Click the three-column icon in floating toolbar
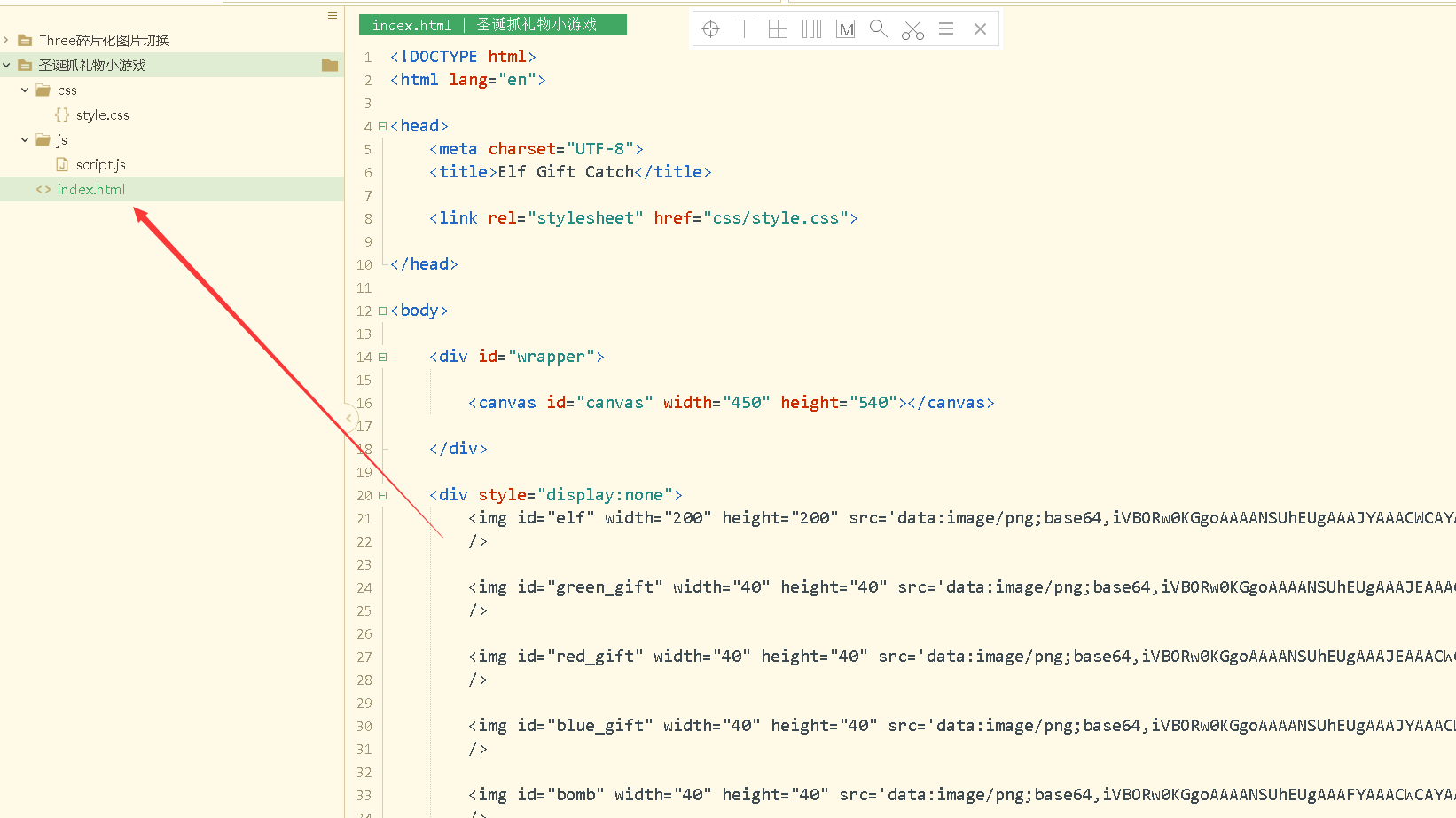 [x=811, y=29]
